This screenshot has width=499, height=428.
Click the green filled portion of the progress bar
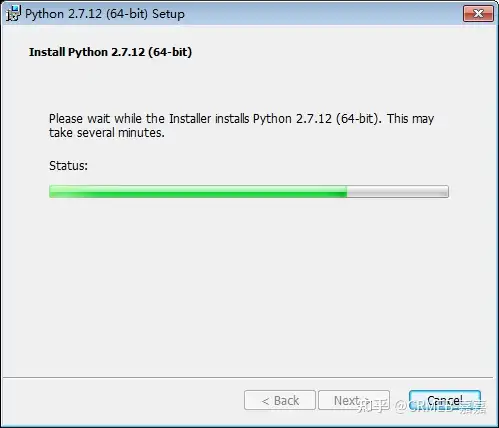coord(198,192)
